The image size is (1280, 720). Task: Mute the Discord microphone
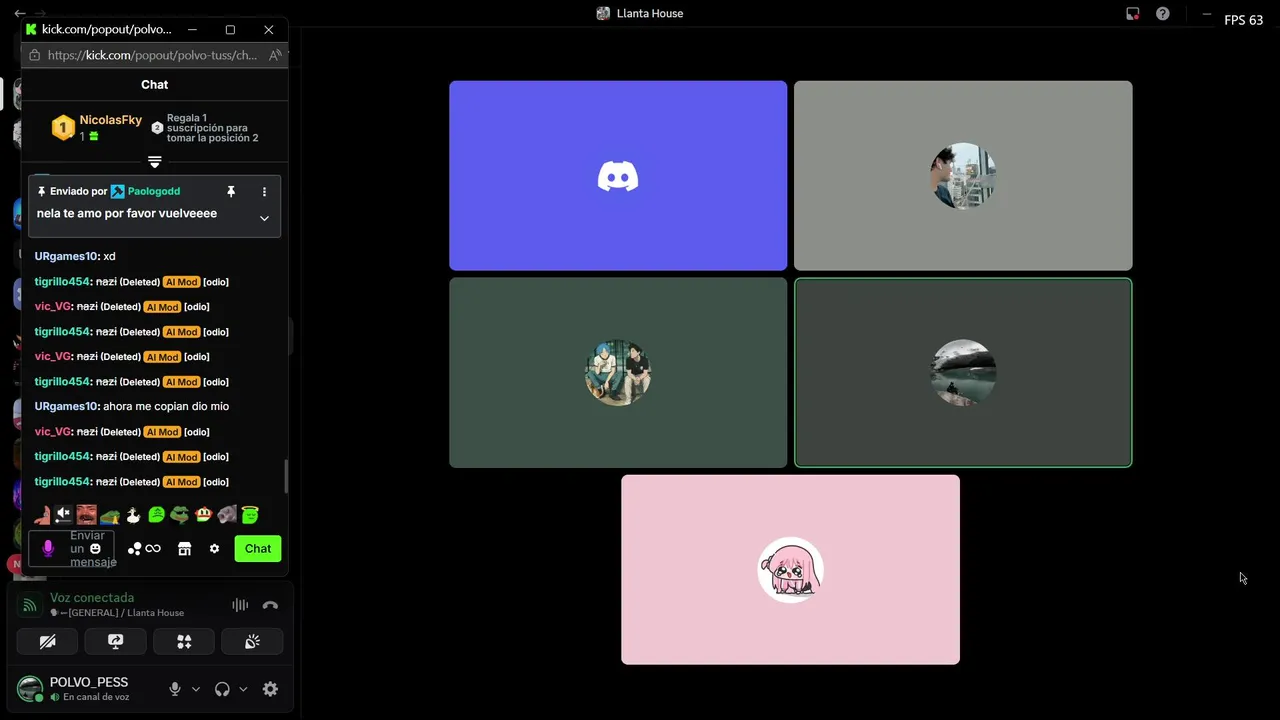(175, 689)
